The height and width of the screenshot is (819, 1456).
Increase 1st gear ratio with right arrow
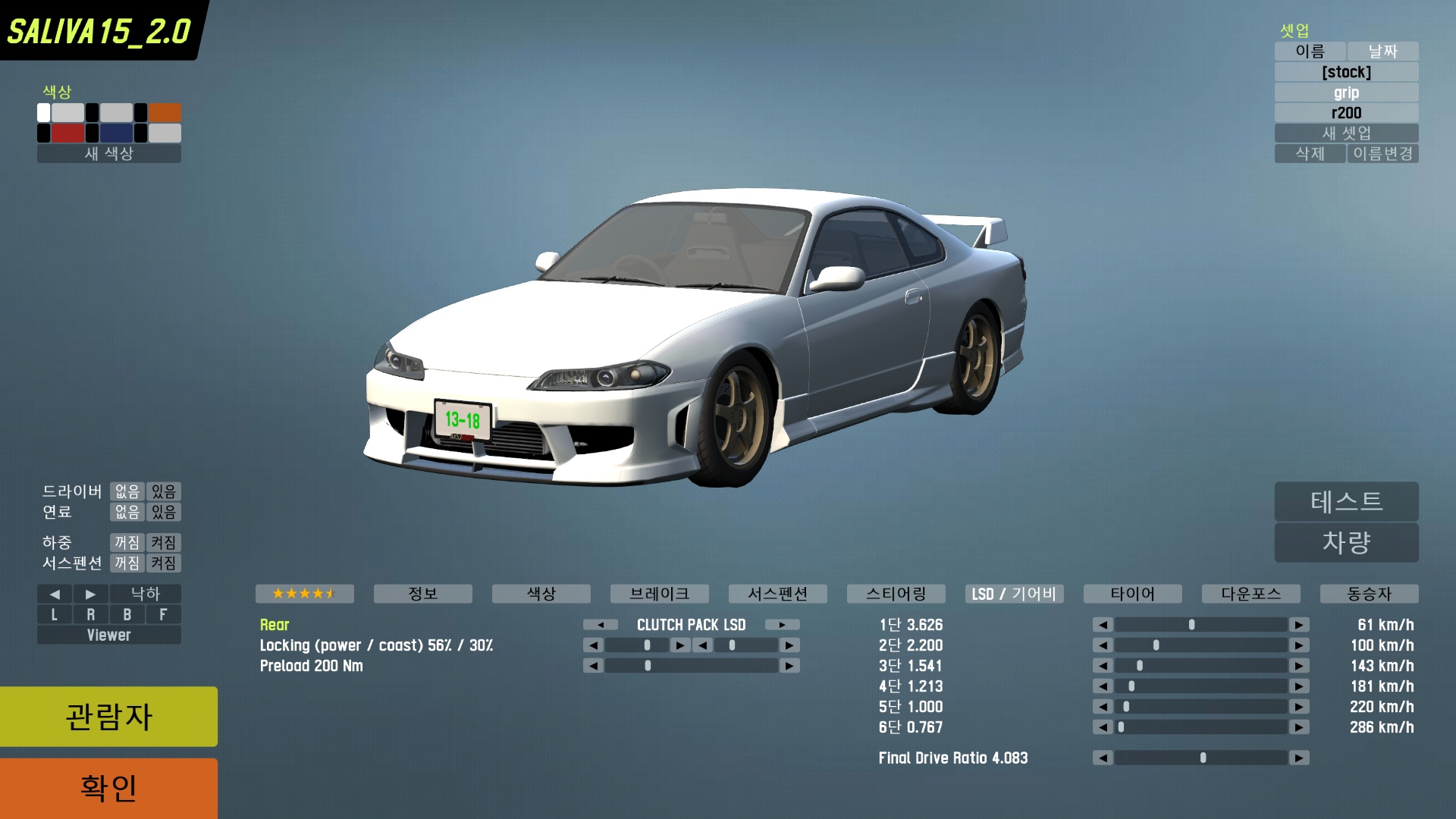1299,625
